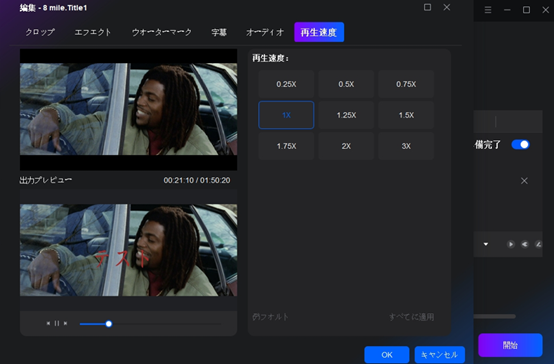Choose 1.75X playback speed
554x364 pixels.
coord(286,146)
